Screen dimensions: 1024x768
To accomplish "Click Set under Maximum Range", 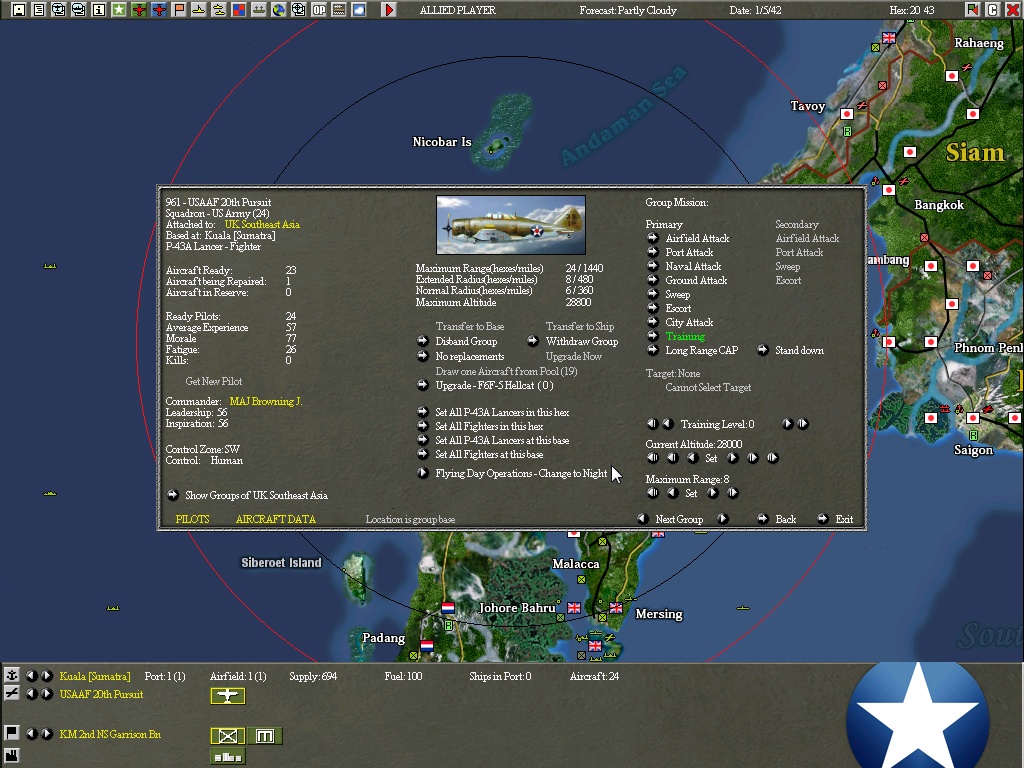I will (691, 494).
